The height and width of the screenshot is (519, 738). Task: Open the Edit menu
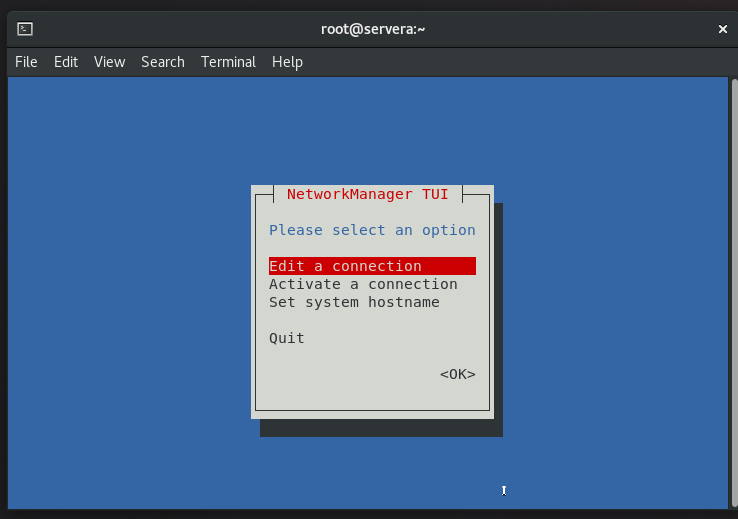pos(65,62)
